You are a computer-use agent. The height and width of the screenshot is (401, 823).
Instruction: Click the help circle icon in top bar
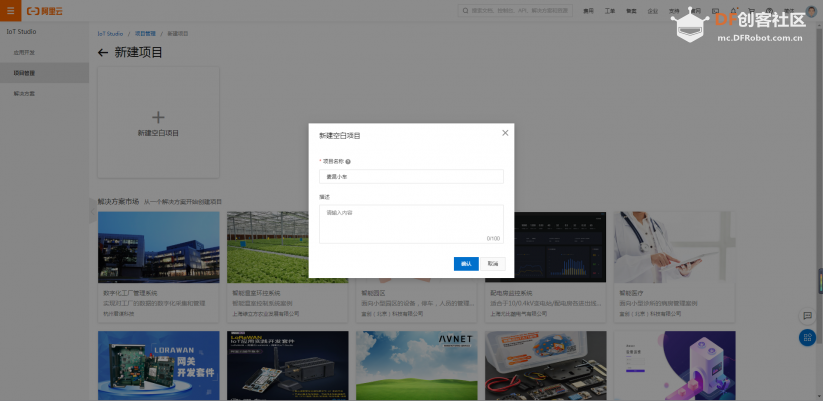click(769, 10)
